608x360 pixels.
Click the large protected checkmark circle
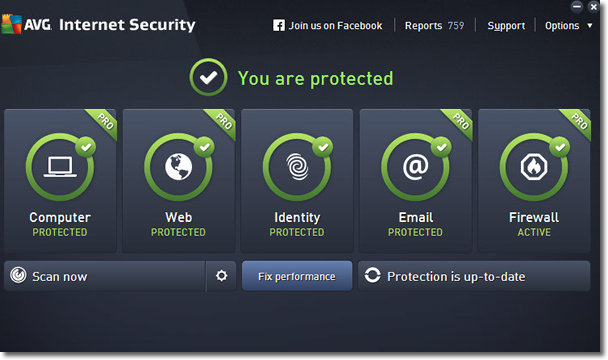pos(209,77)
